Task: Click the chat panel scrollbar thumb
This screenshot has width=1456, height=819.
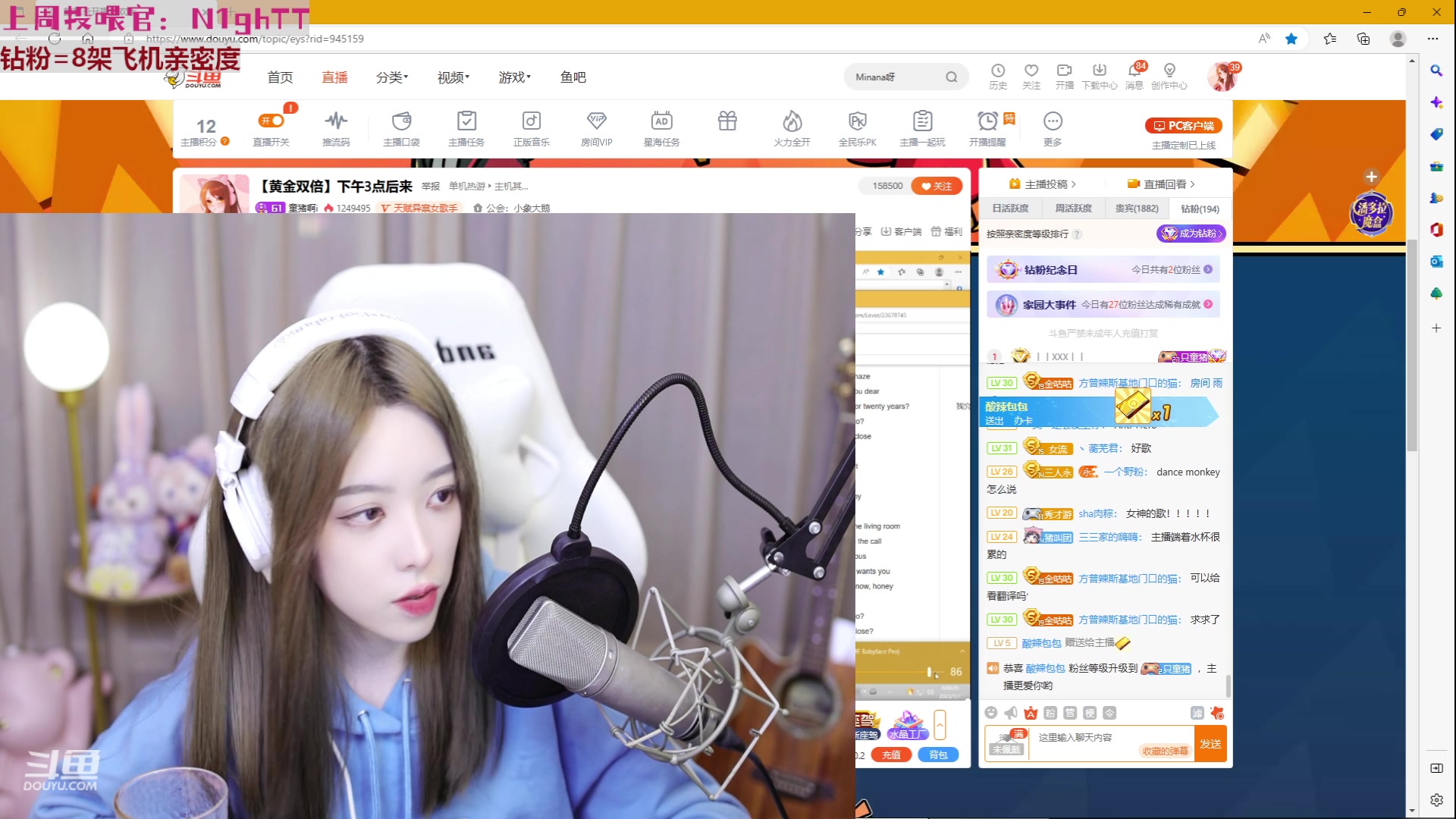Action: [x=1228, y=686]
